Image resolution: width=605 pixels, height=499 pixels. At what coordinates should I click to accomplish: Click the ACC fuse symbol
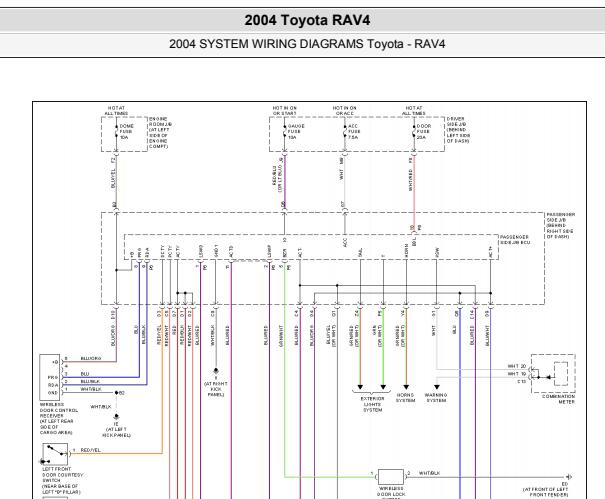345,132
